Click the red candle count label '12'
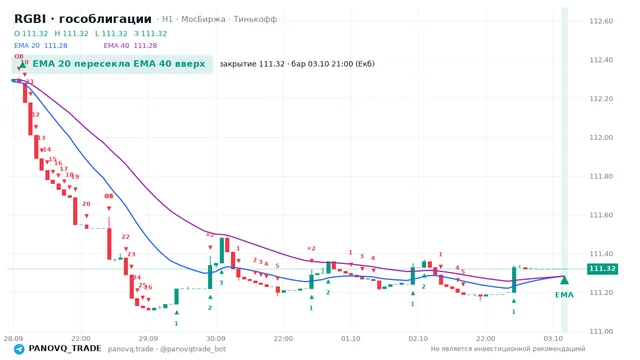The height and width of the screenshot is (360, 640). (x=36, y=115)
